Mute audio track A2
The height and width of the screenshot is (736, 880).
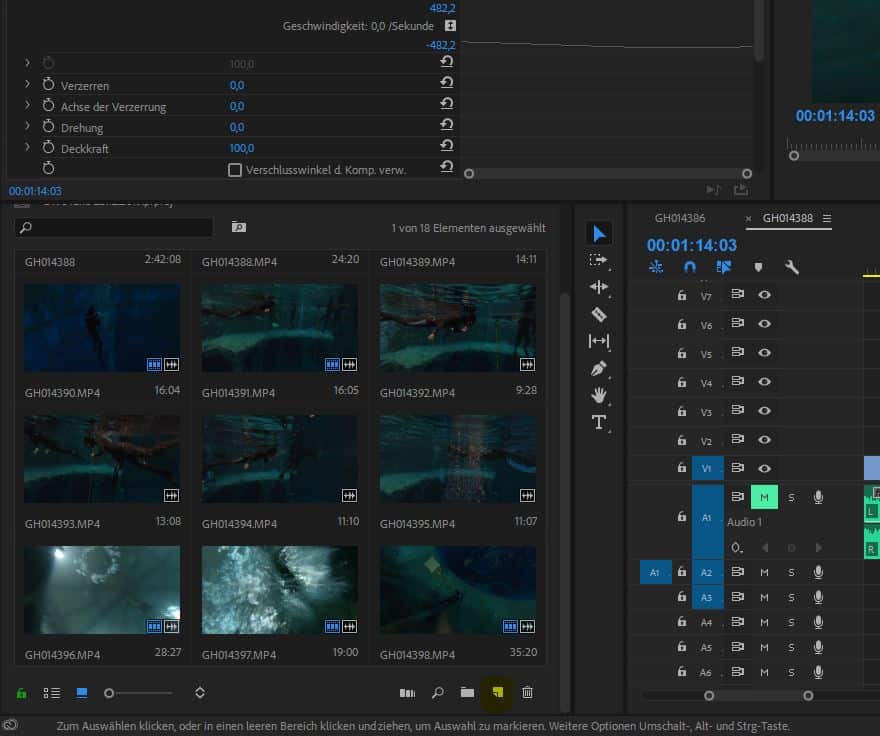764,573
